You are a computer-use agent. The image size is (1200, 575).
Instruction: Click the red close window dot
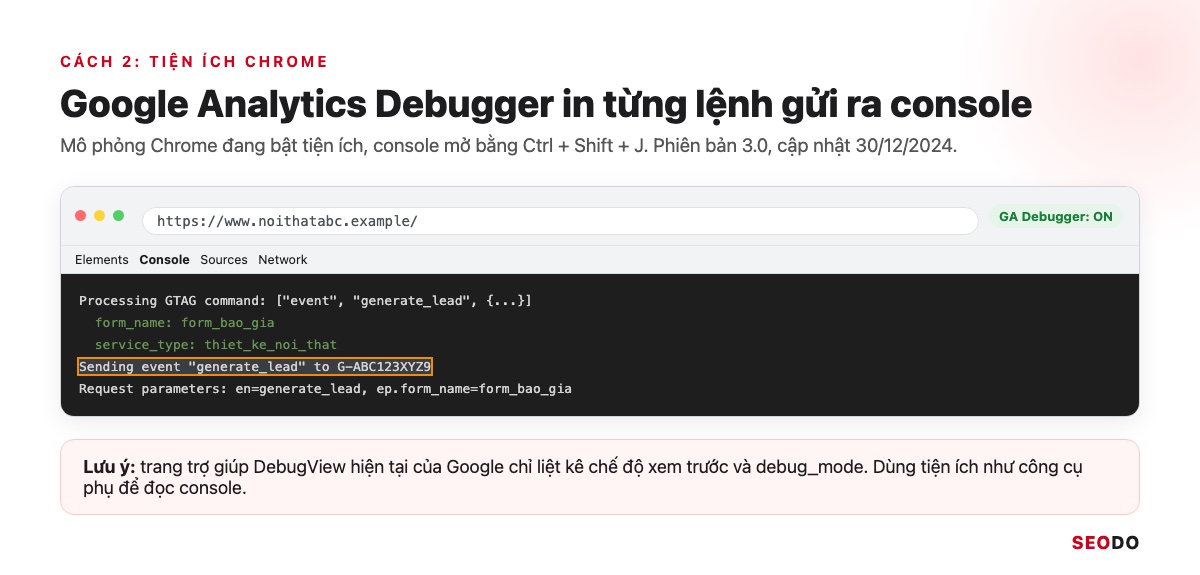(81, 216)
